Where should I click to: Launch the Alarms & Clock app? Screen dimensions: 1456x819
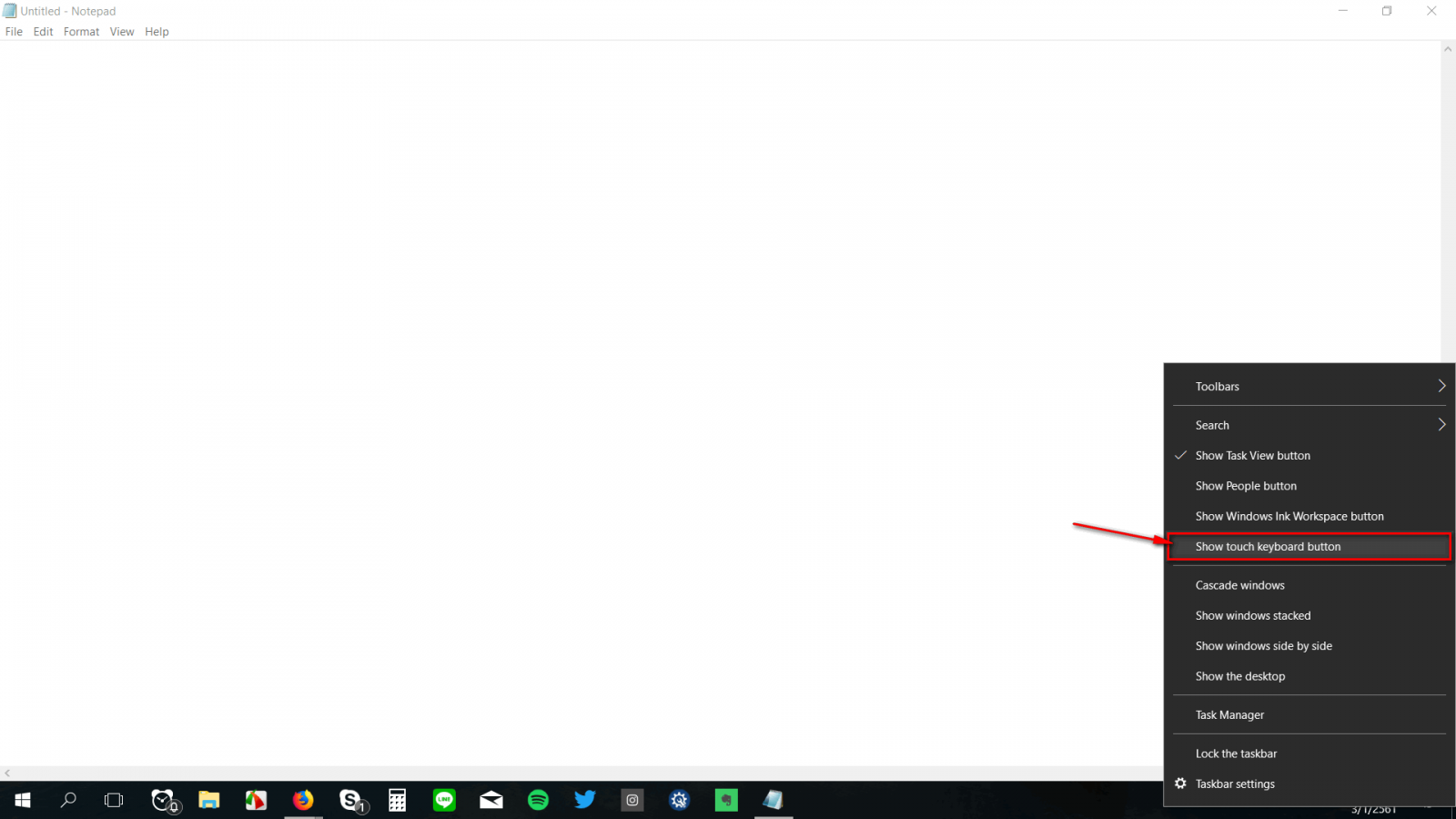164,800
